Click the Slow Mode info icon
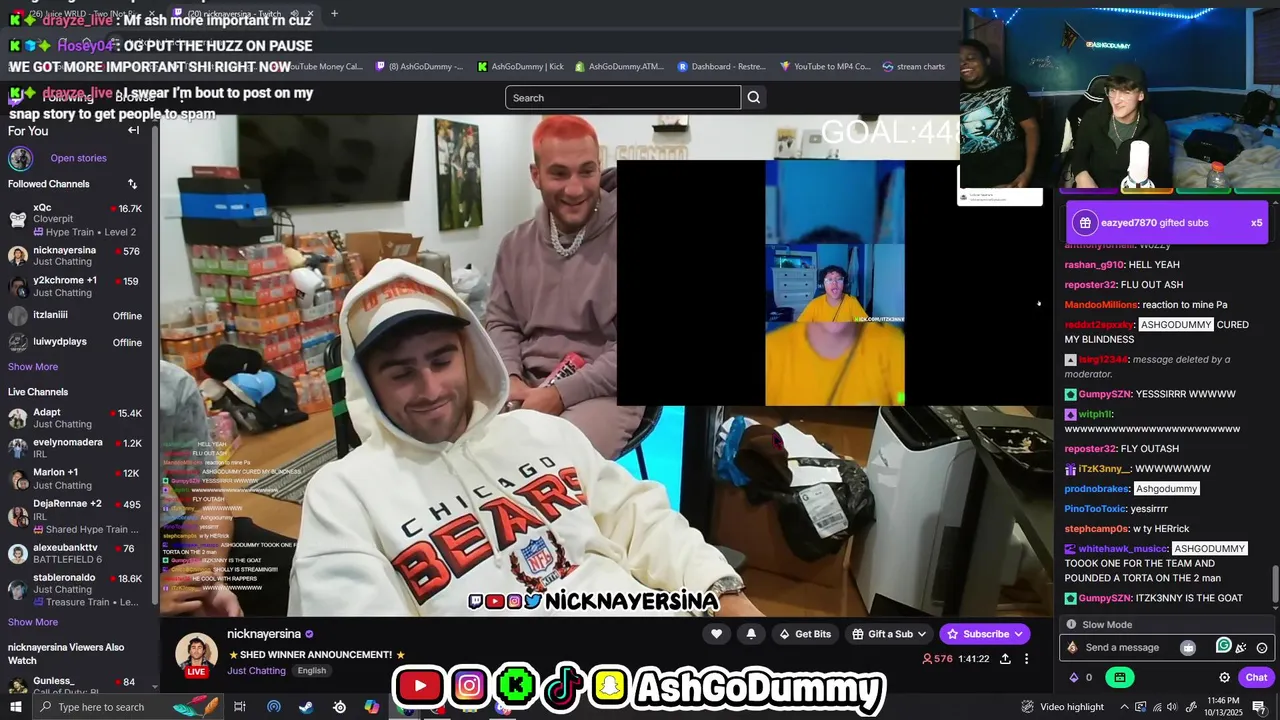Viewport: 1280px width, 720px height. click(1071, 624)
